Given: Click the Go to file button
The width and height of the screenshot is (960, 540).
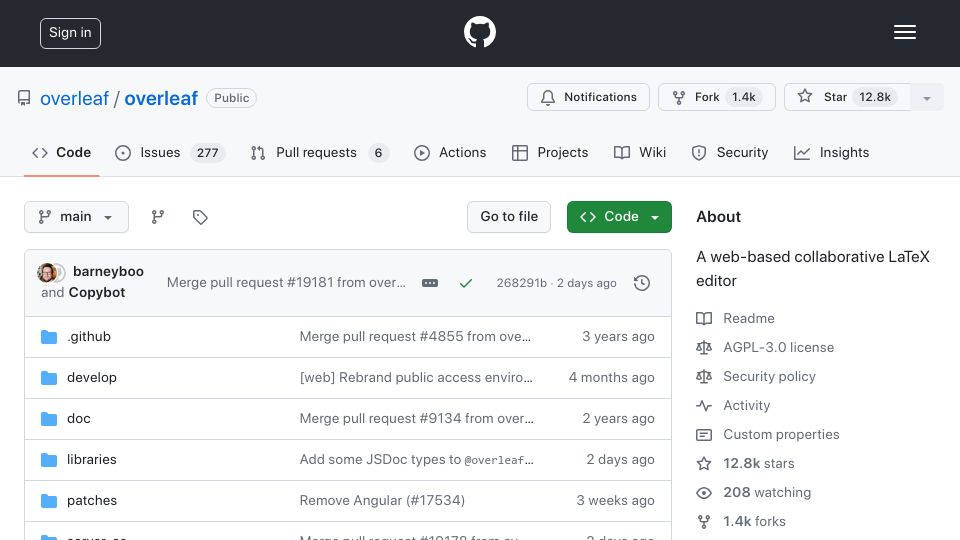Looking at the screenshot, I should pos(509,217).
